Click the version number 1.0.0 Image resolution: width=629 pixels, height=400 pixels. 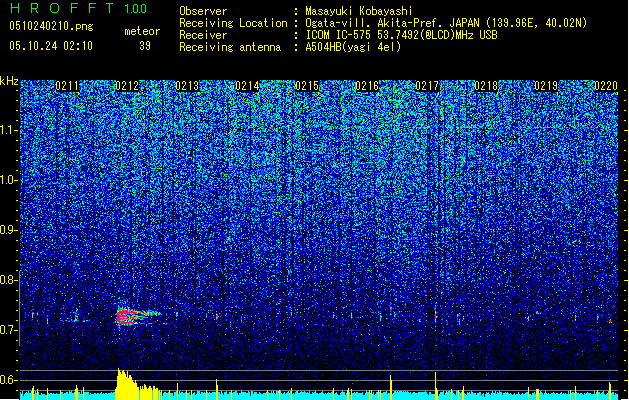click(135, 8)
